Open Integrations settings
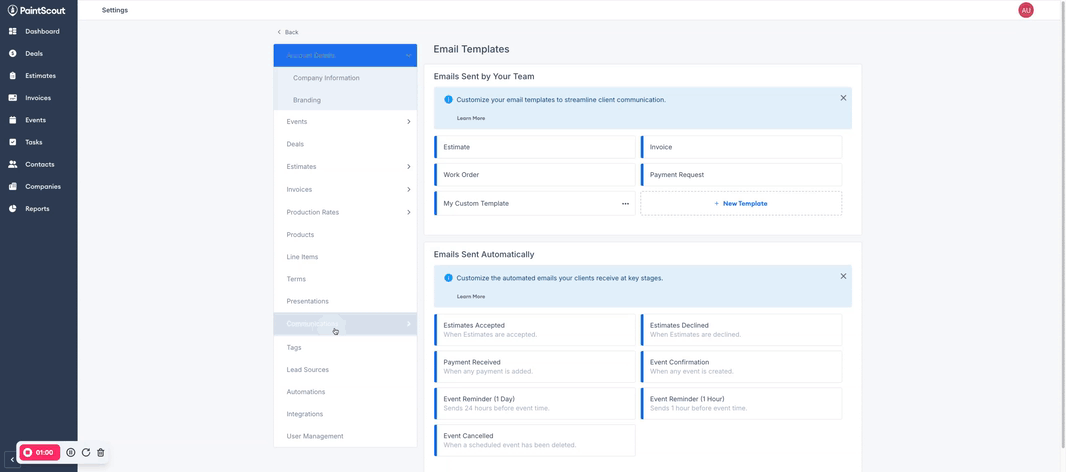Image resolution: width=1066 pixels, height=472 pixels. coord(345,414)
